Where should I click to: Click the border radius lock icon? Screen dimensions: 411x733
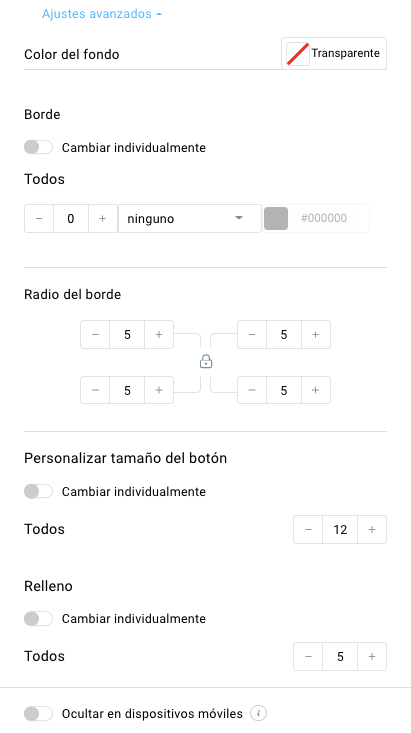(x=206, y=361)
